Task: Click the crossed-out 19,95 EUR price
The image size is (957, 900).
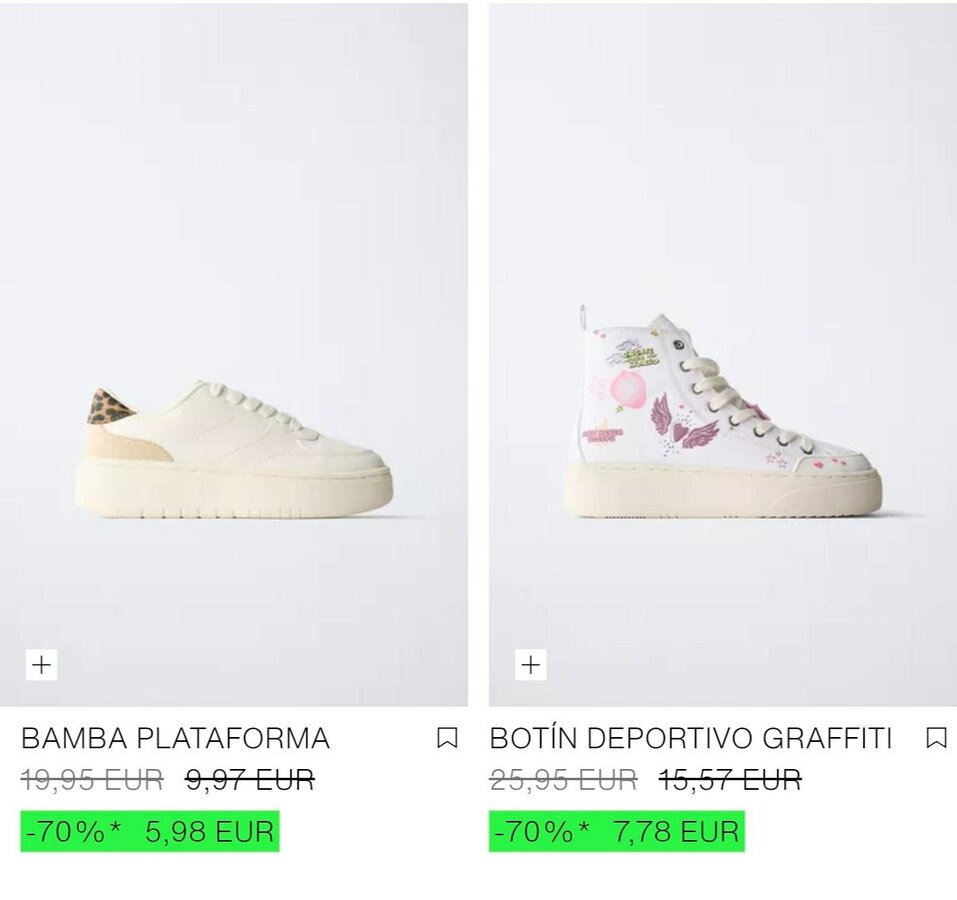Action: 92,780
